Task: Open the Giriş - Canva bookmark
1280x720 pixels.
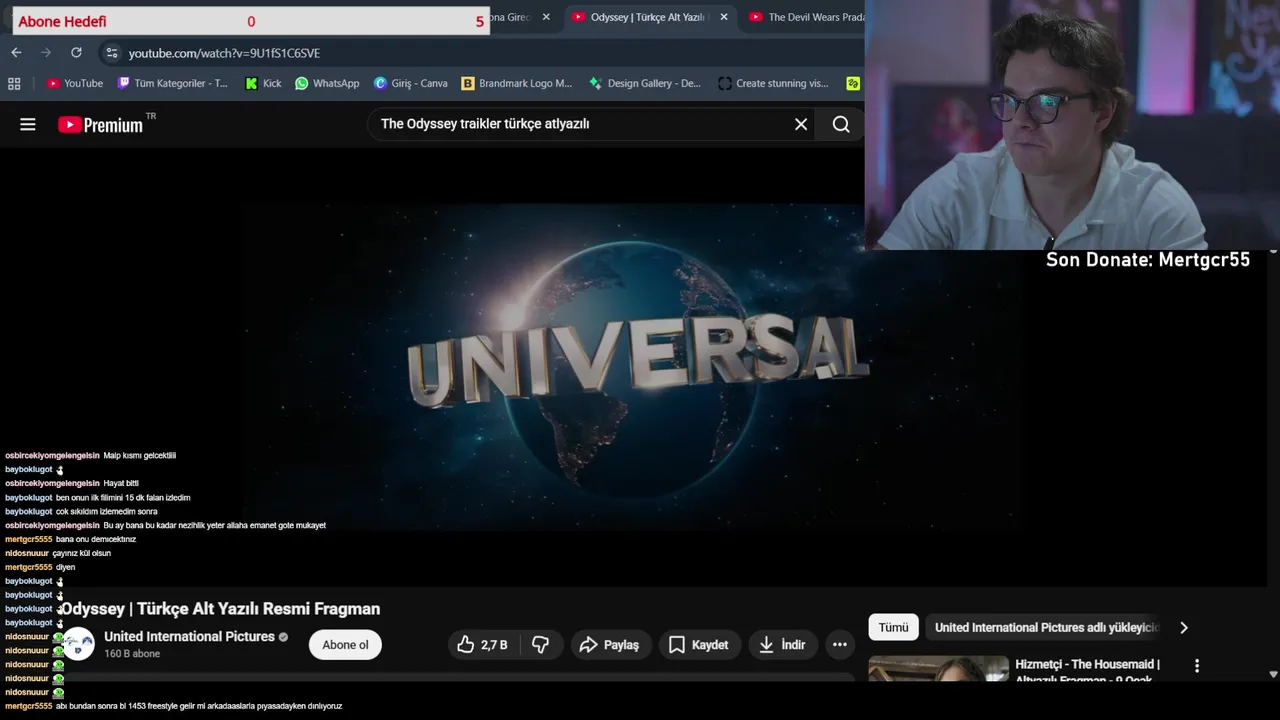Action: click(x=410, y=84)
